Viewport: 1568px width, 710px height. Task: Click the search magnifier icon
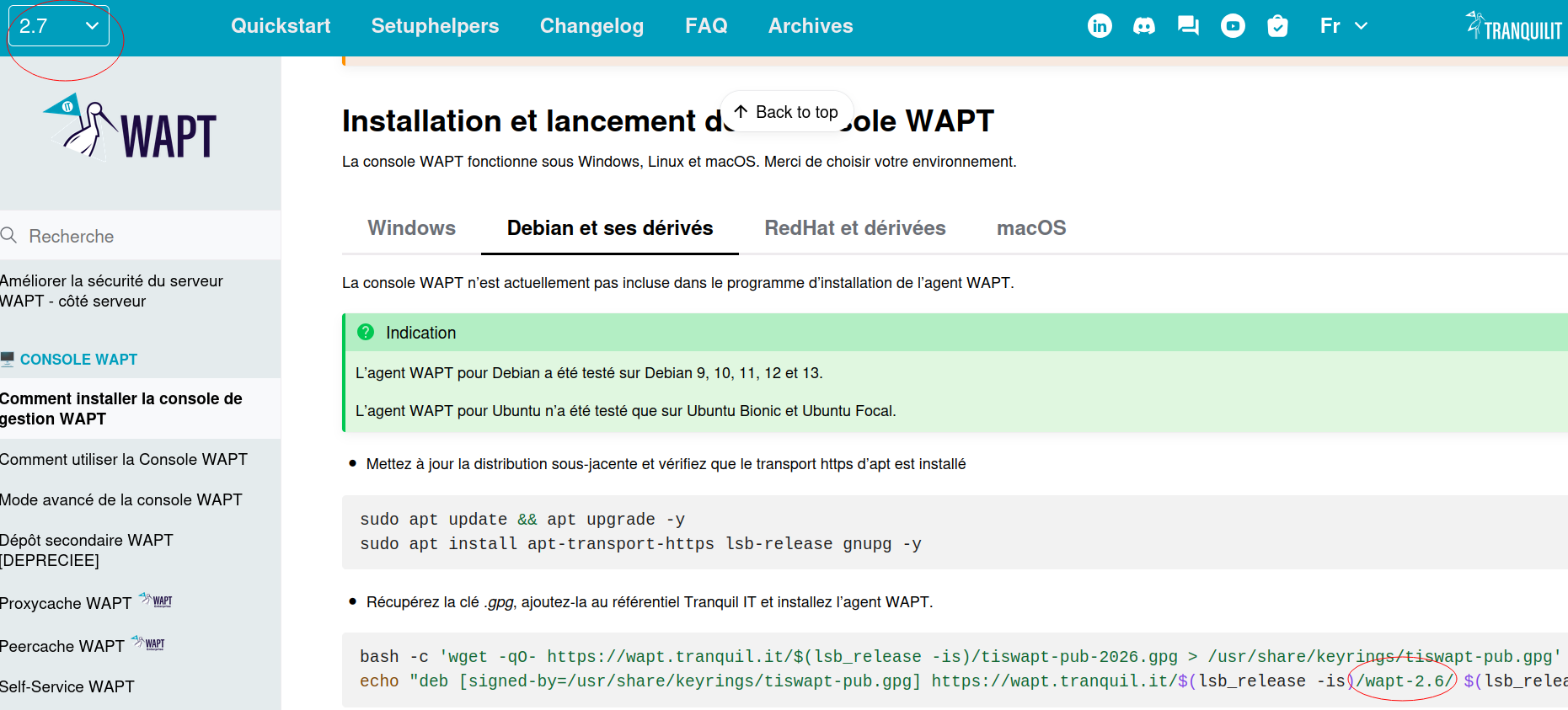click(x=9, y=236)
